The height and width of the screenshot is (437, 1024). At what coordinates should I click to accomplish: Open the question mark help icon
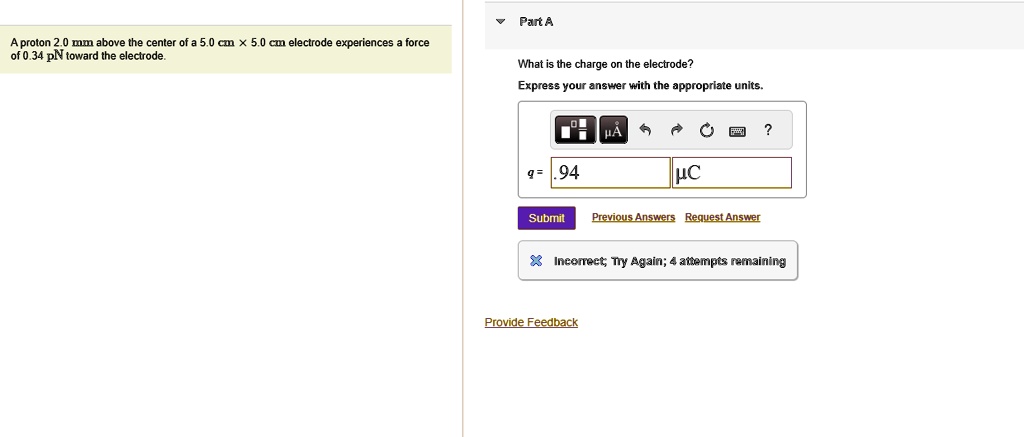(x=768, y=130)
